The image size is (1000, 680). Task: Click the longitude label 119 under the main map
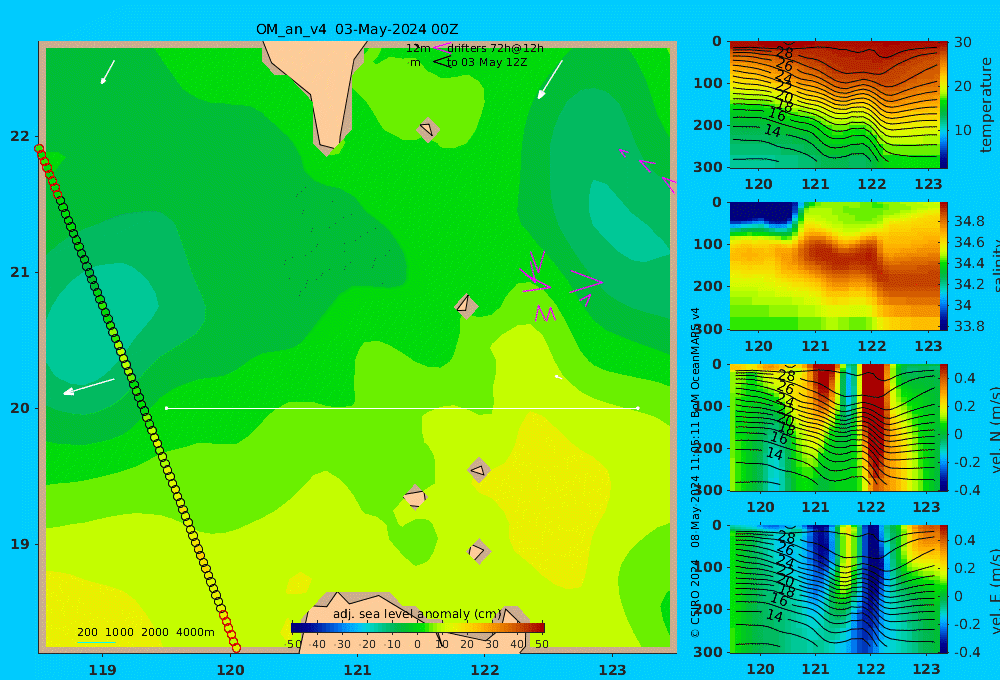pyautogui.click(x=103, y=670)
